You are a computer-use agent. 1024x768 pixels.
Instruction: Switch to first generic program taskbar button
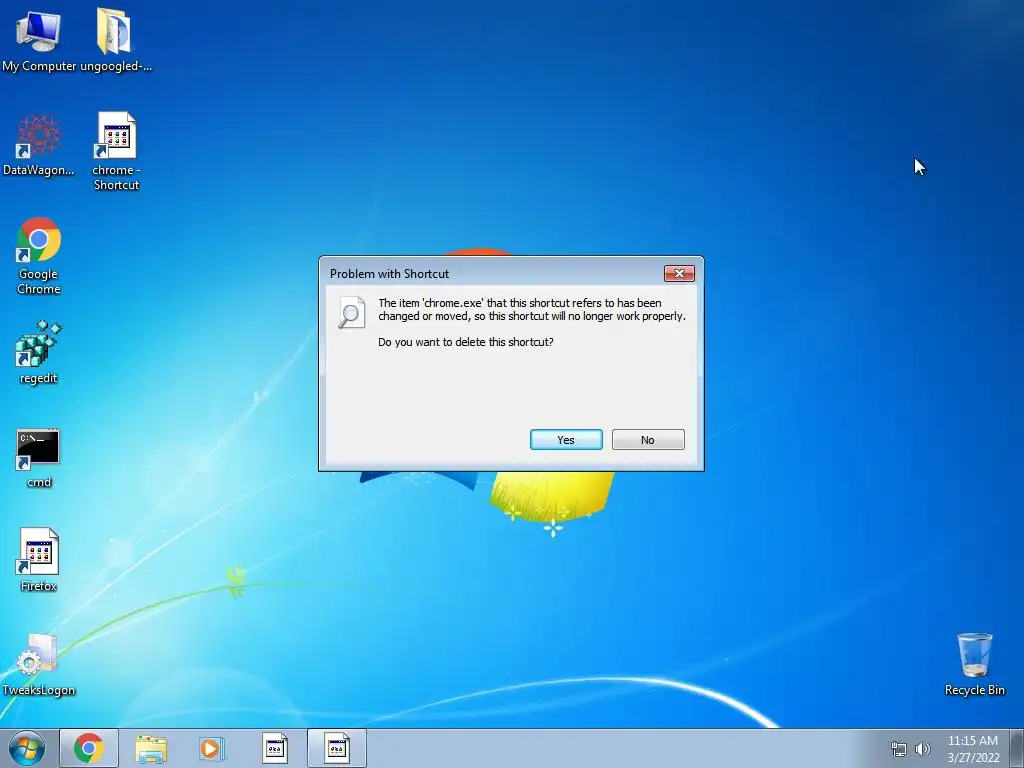coord(275,748)
